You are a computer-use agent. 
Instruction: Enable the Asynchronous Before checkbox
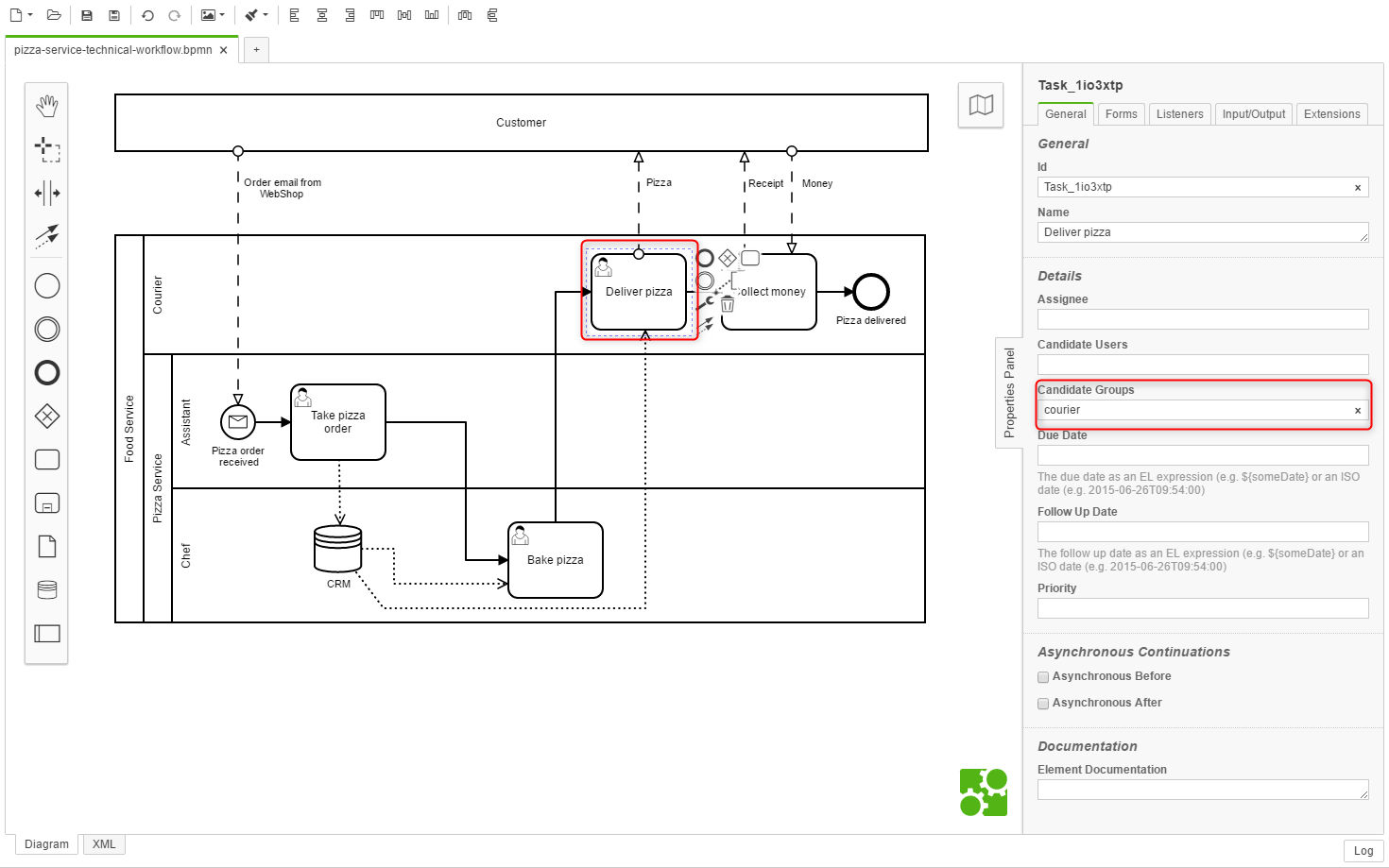point(1043,677)
